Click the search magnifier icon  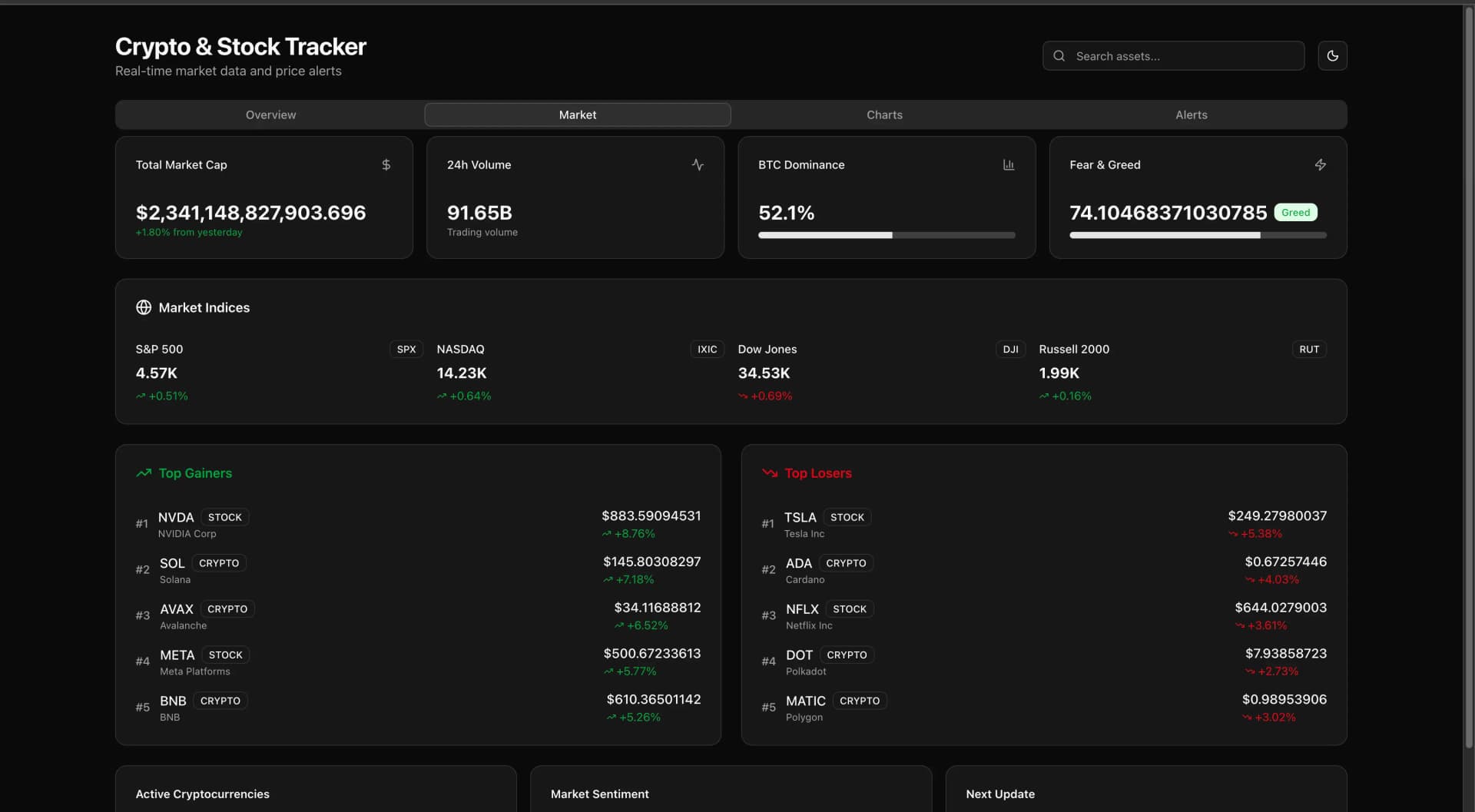(1059, 55)
